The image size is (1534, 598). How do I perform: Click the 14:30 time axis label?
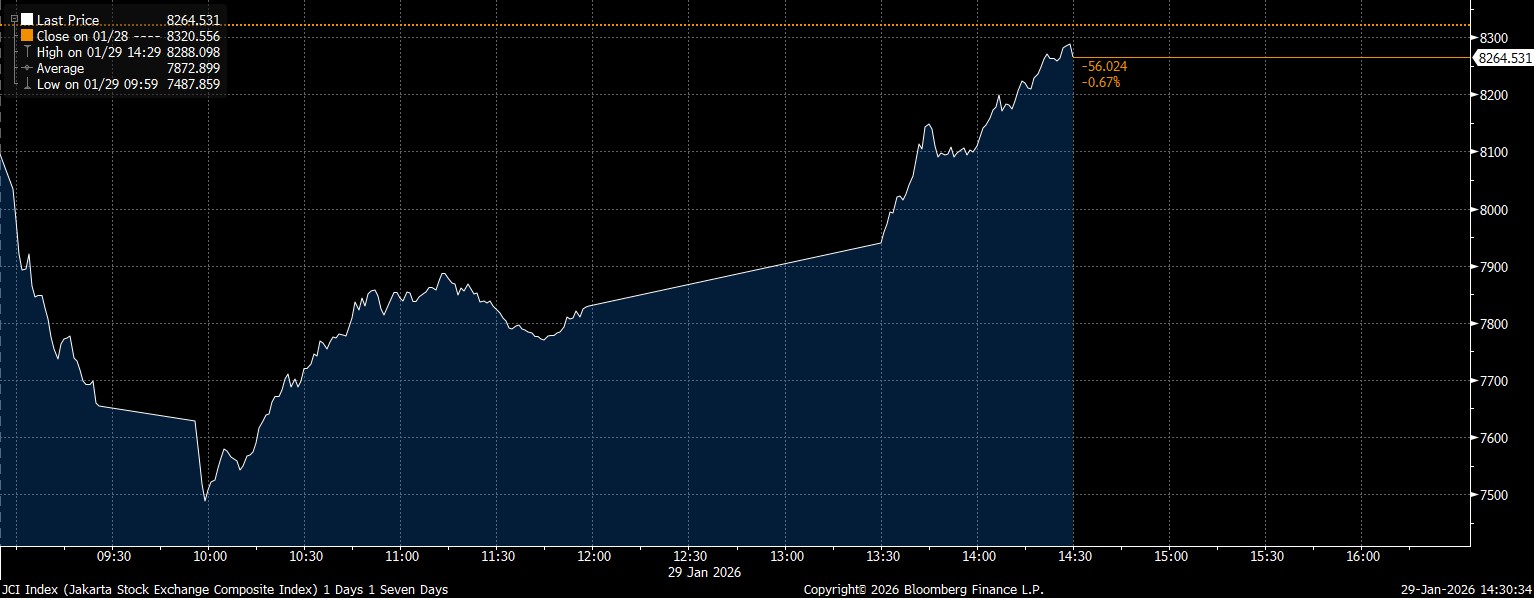(x=1074, y=556)
